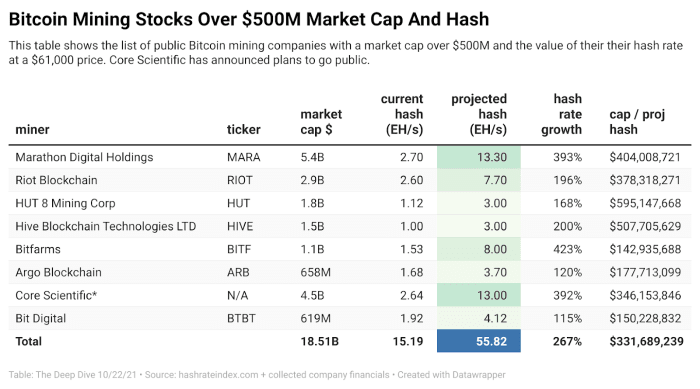Viewport: 700px width, 389px height.
Task: Select the Riot Blockchain miner name
Action: pos(56,180)
